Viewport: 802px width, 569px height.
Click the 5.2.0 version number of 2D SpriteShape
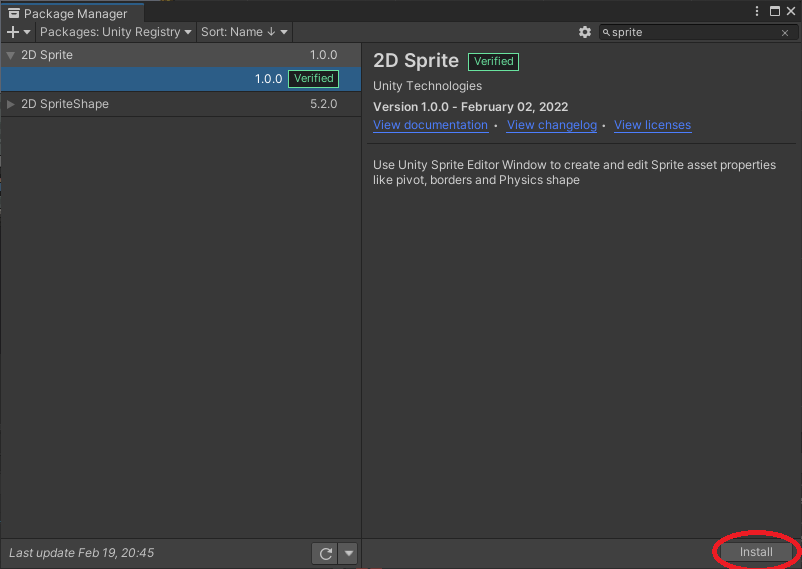tap(323, 104)
